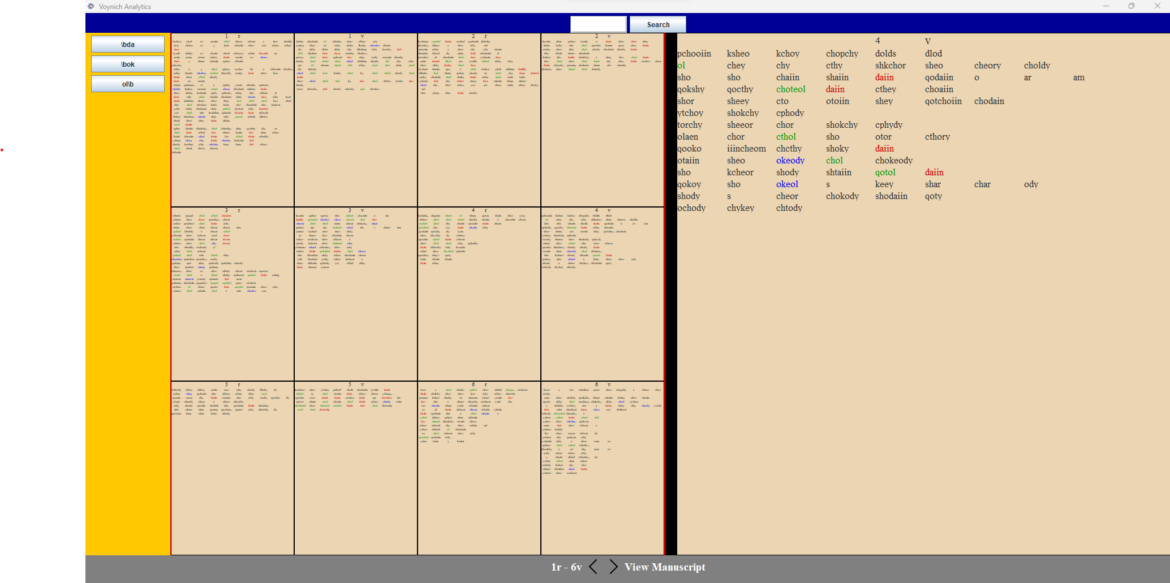Image resolution: width=1170 pixels, height=583 pixels.
Task: Open the View Manuscript link
Action: coord(665,567)
